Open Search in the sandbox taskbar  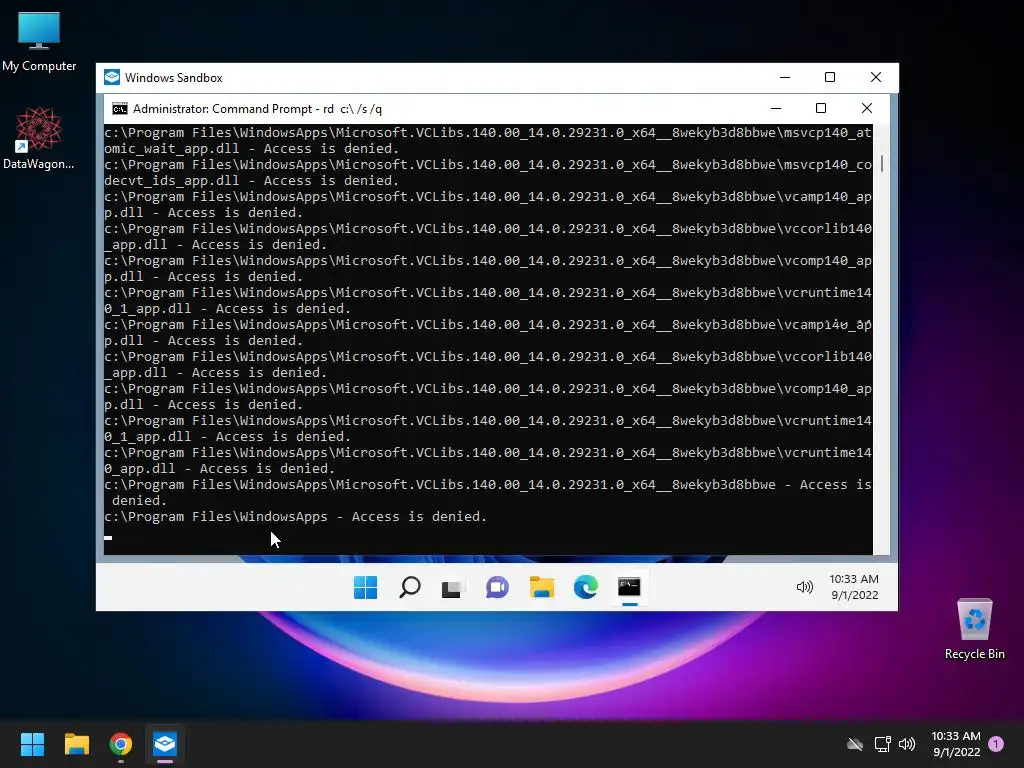coord(409,587)
